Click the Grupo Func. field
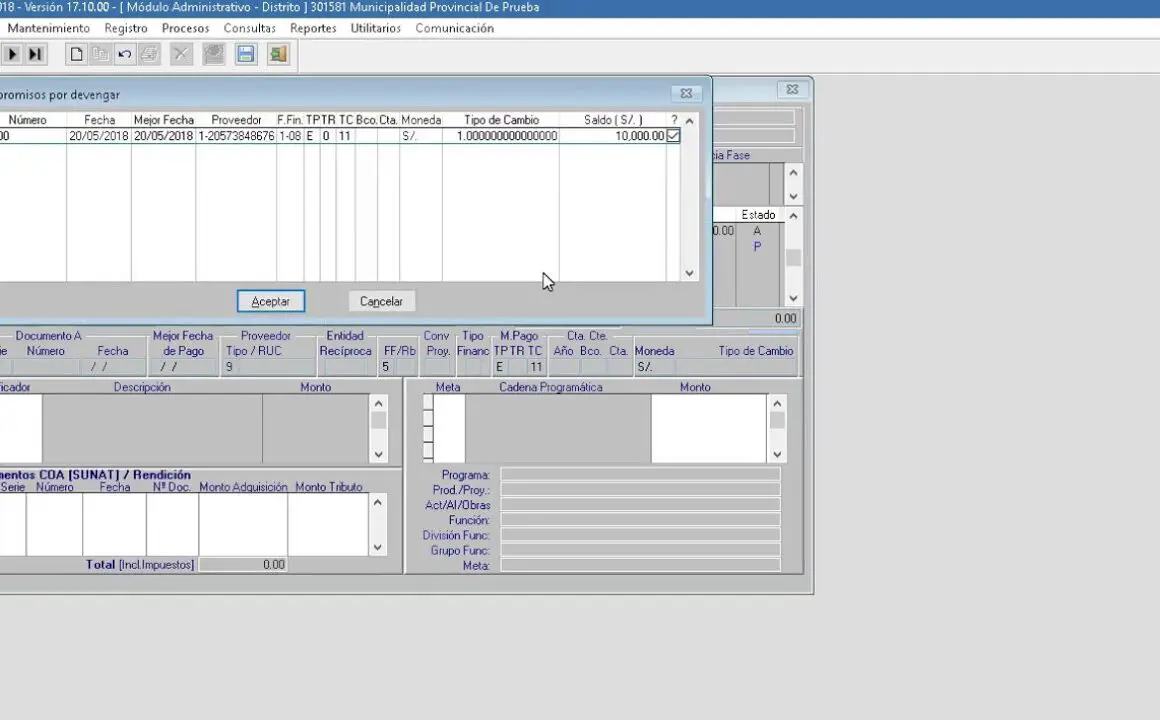This screenshot has height=720, width=1160. (x=640, y=550)
